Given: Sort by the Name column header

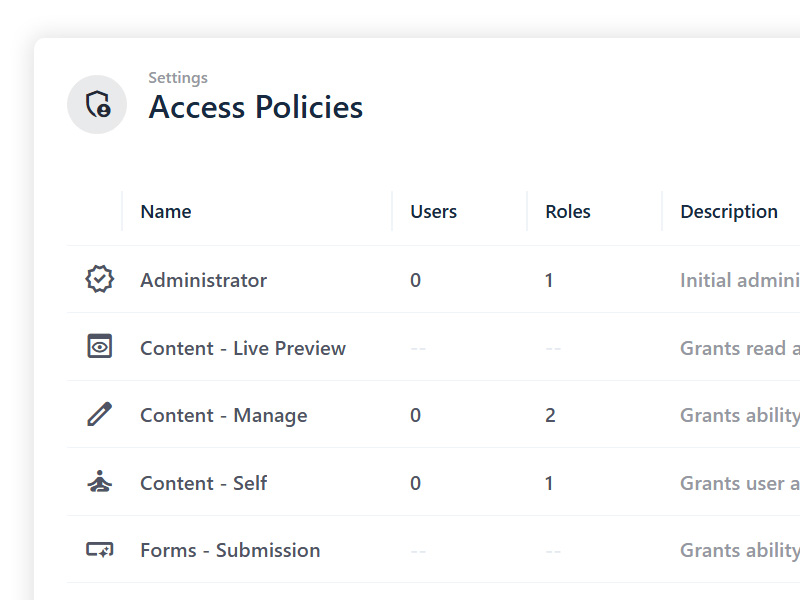Looking at the screenshot, I should pyautogui.click(x=166, y=212).
